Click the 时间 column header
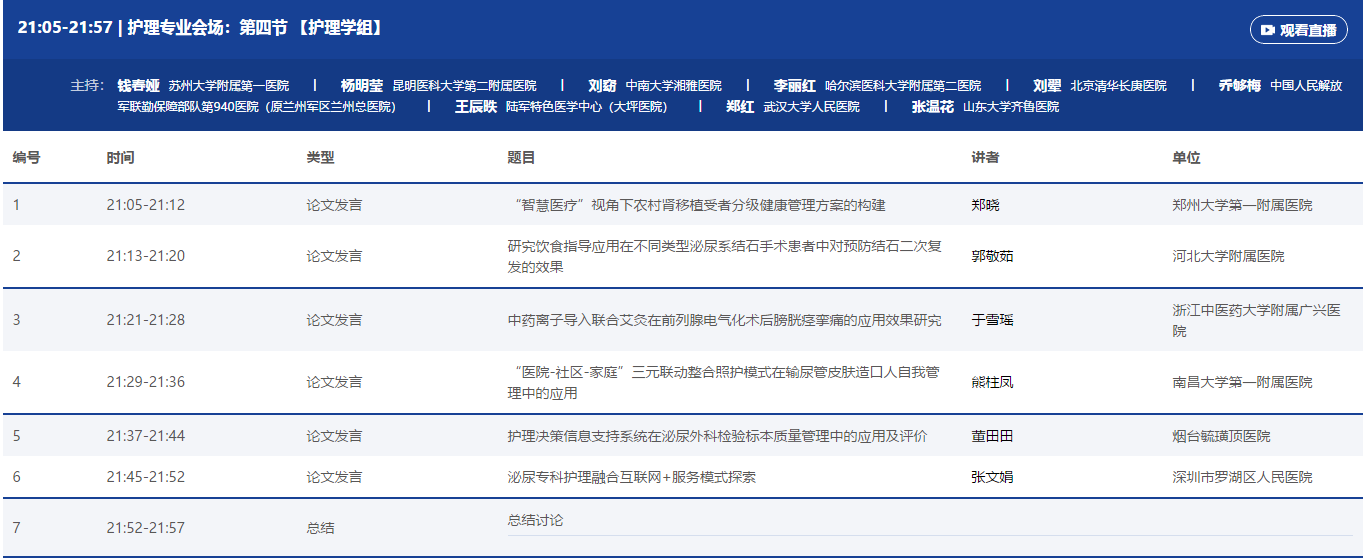 coord(120,158)
